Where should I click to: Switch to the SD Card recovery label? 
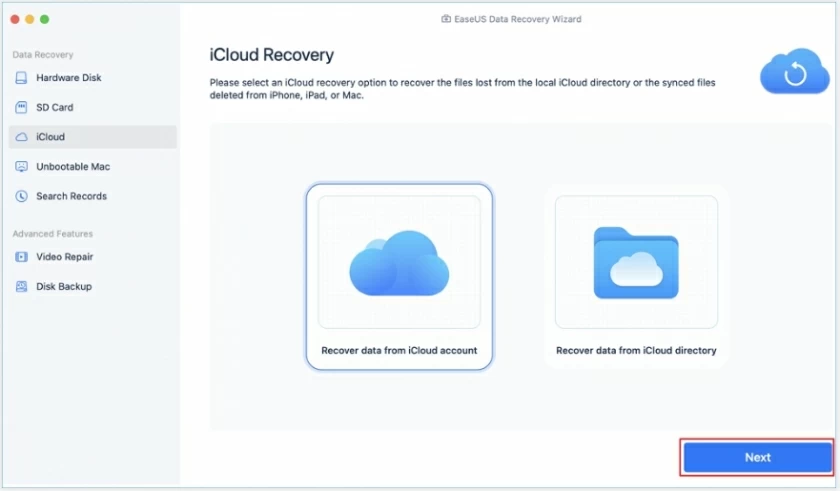[55, 107]
